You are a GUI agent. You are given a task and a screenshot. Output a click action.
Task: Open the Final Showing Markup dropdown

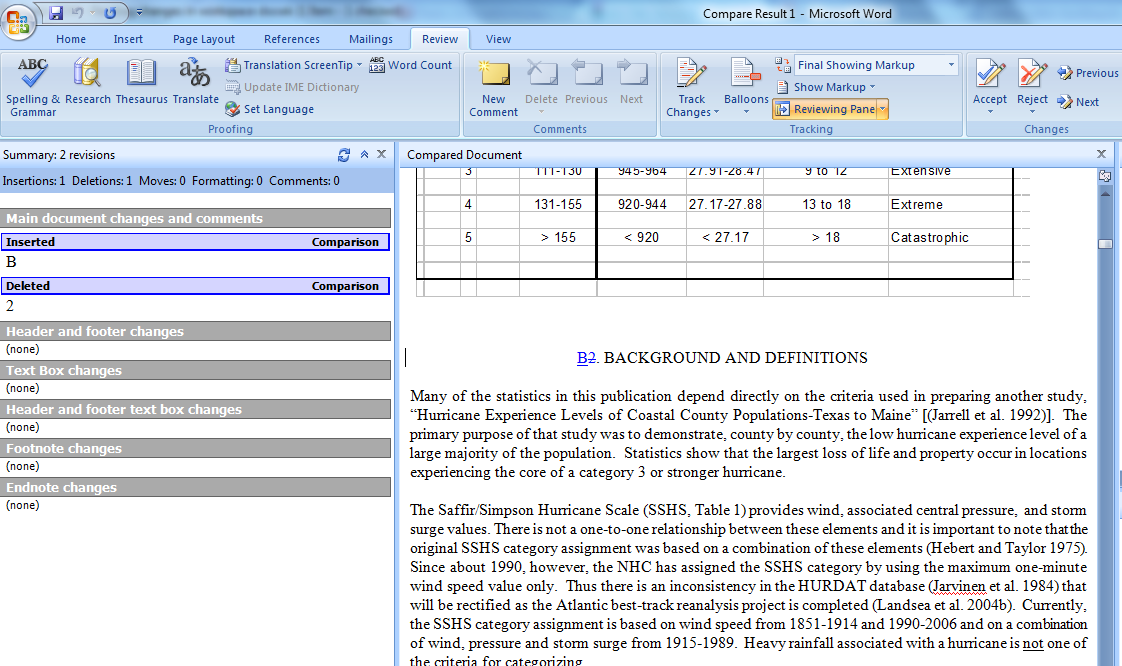click(x=874, y=64)
